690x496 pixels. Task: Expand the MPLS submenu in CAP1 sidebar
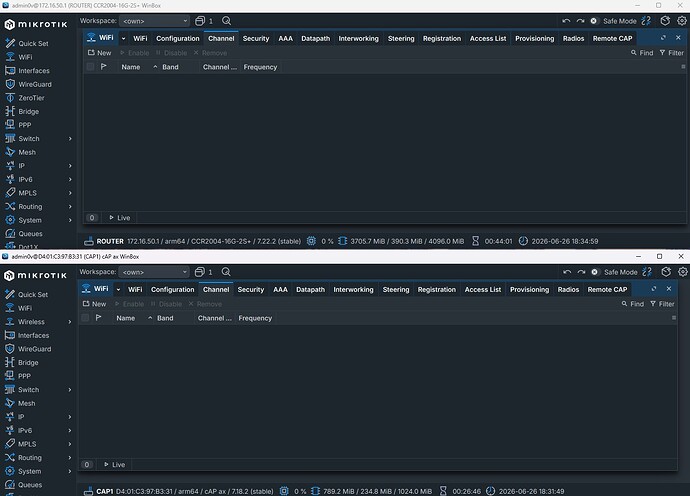70,444
